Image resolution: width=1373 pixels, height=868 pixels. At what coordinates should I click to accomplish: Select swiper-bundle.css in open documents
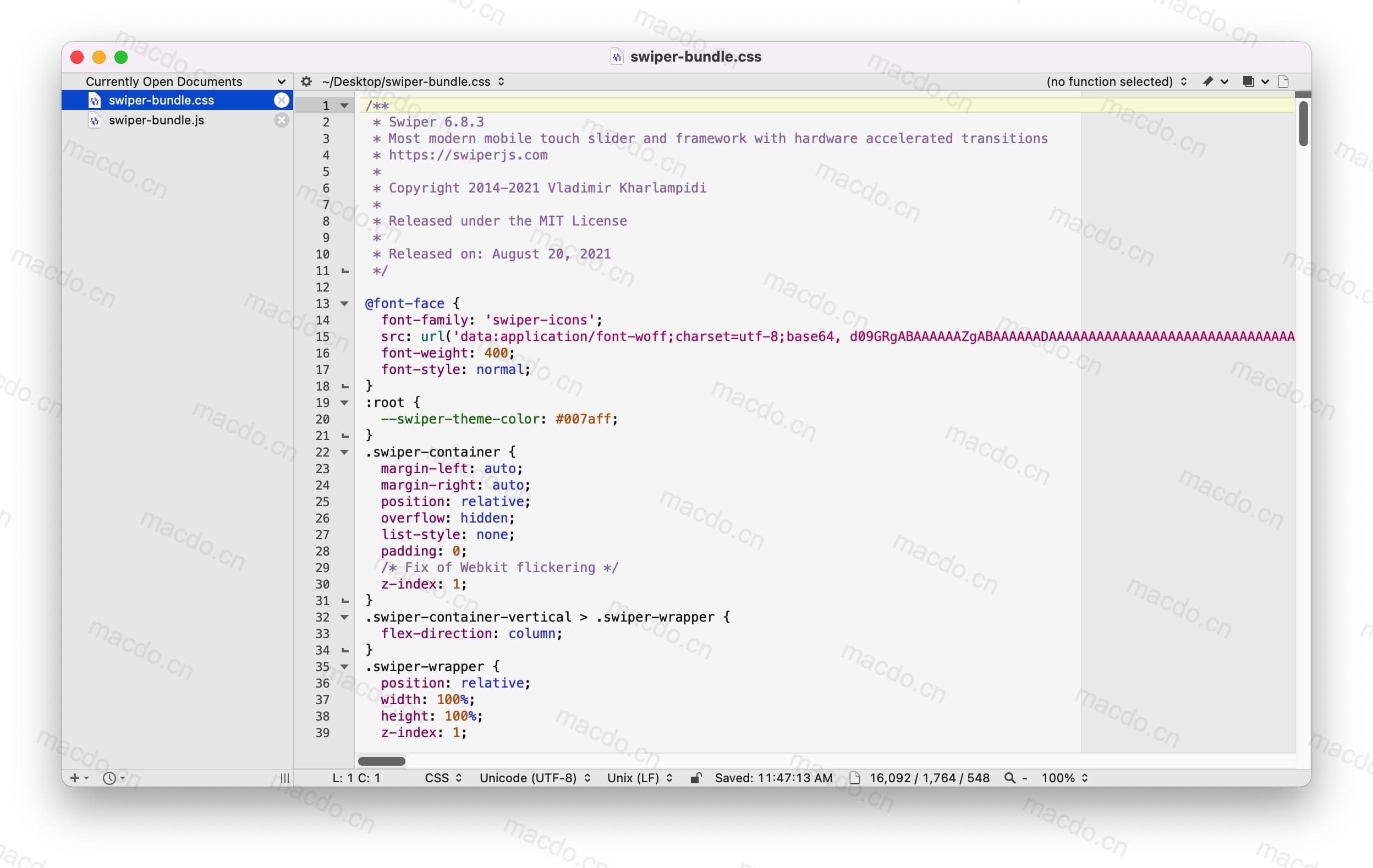tap(177, 100)
